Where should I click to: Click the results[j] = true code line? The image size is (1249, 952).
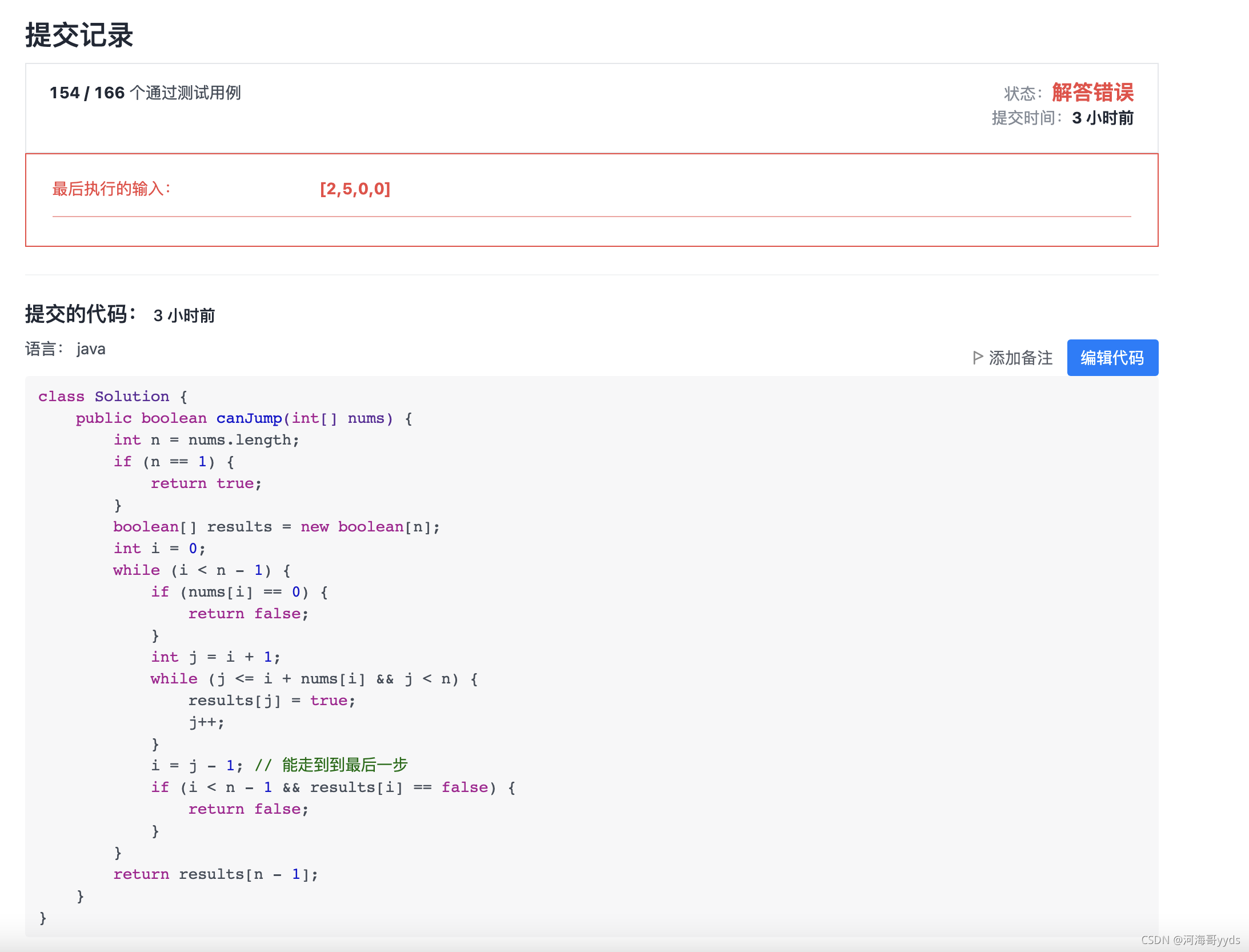click(271, 700)
